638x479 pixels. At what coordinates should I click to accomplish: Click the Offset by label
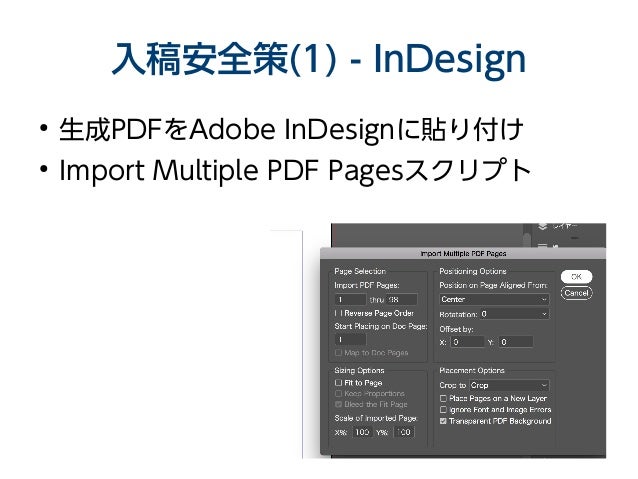click(x=456, y=329)
